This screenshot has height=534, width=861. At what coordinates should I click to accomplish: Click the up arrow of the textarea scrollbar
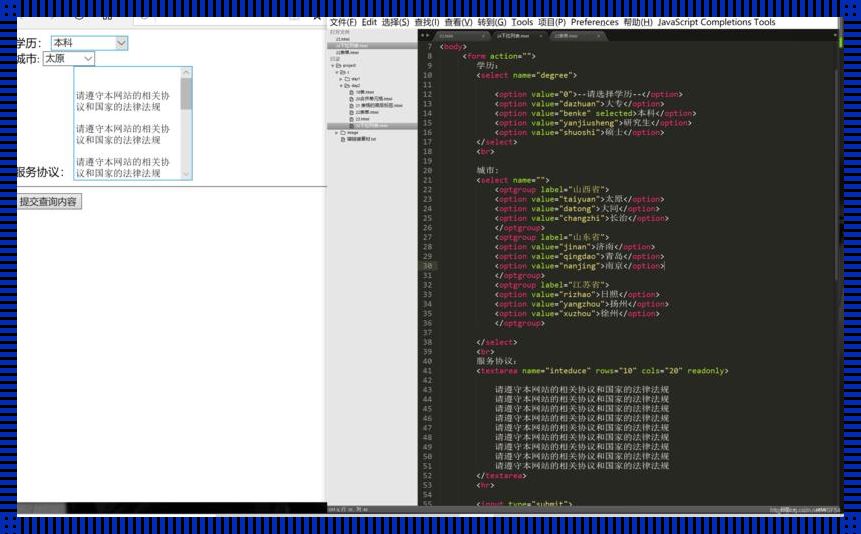[186, 73]
